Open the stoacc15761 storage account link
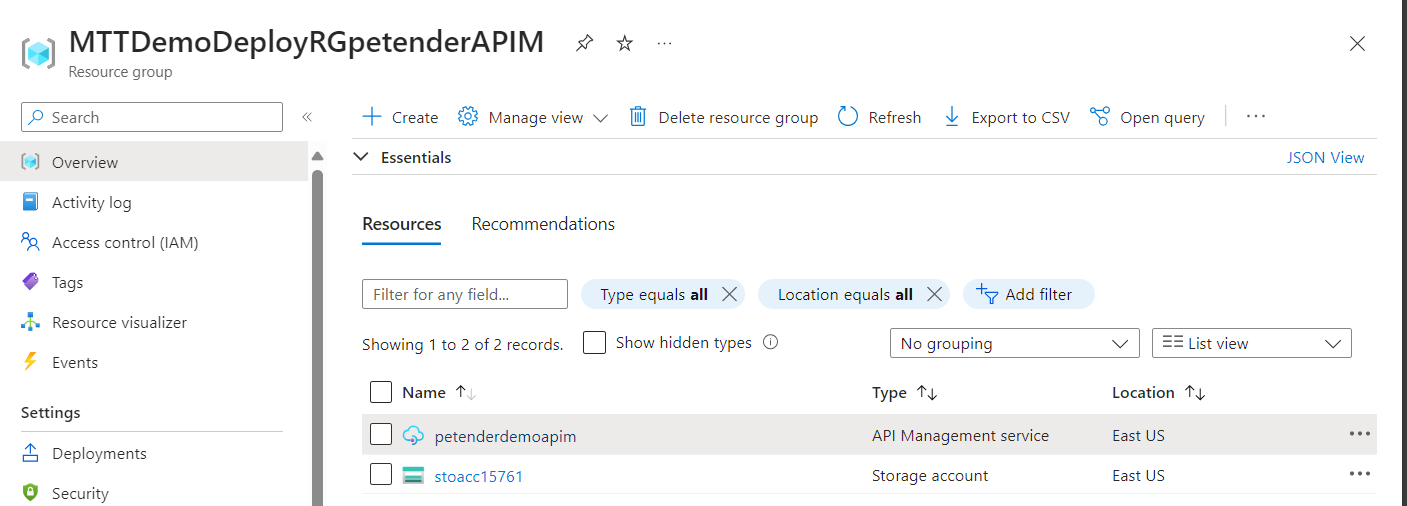Image resolution: width=1407 pixels, height=506 pixels. pyautogui.click(x=479, y=476)
